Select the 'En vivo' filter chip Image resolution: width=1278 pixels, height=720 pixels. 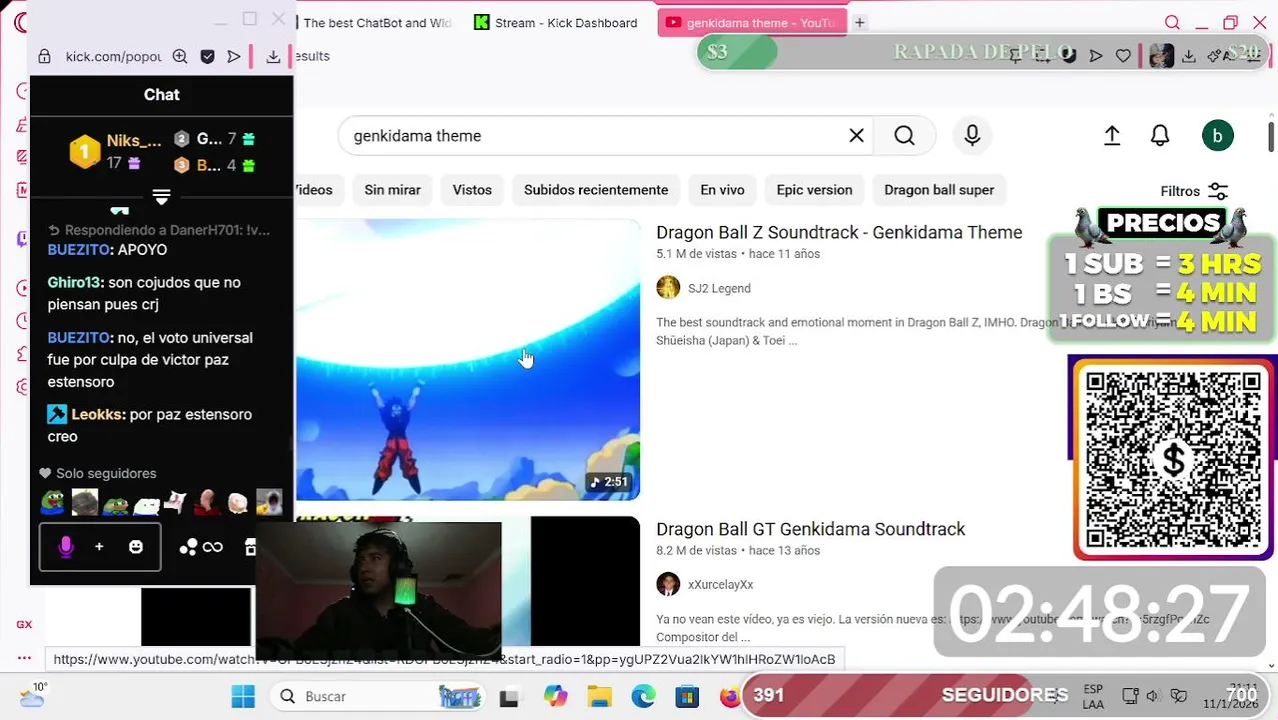(x=722, y=190)
